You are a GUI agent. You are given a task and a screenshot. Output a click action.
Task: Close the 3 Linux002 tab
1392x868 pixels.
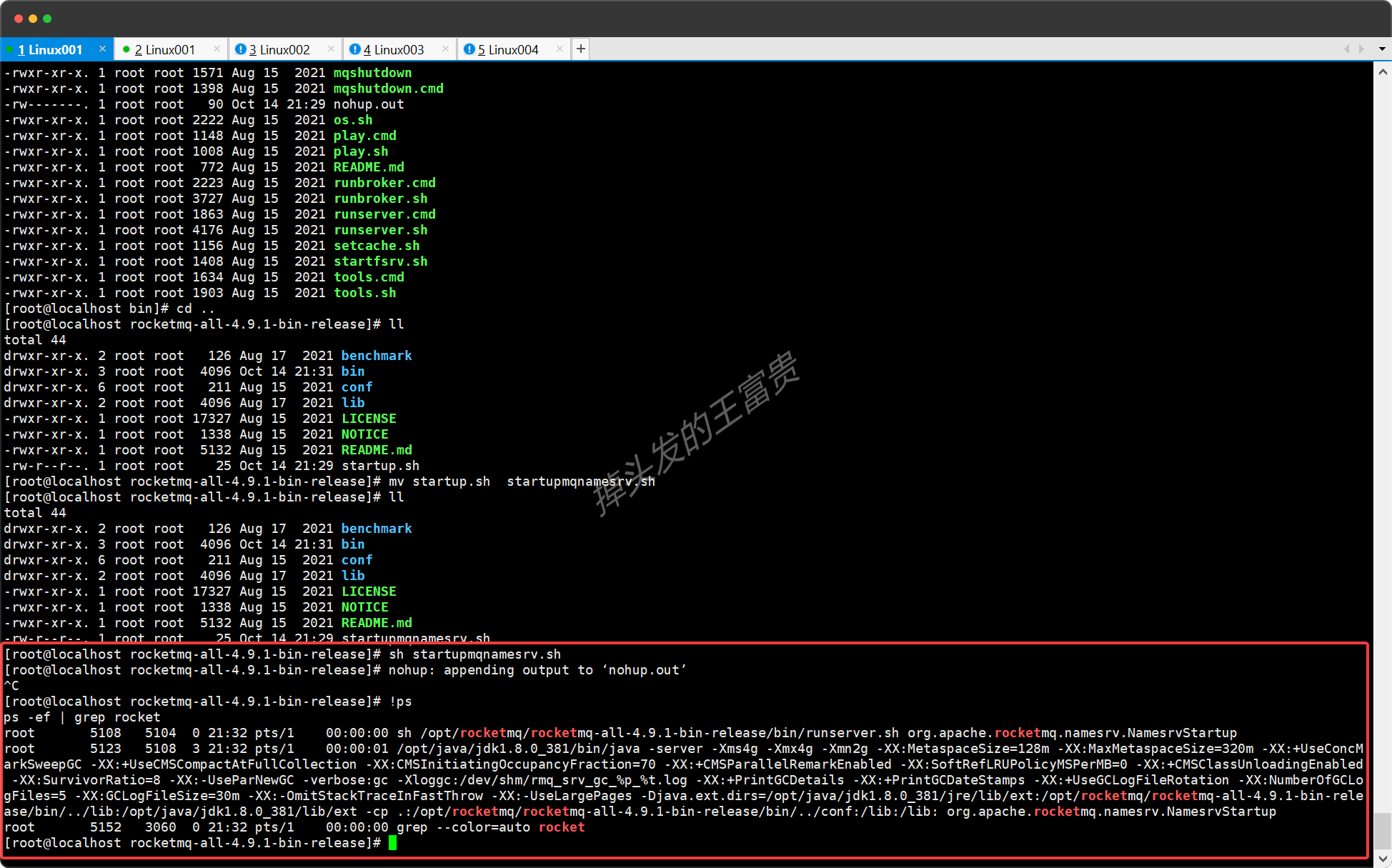331,49
